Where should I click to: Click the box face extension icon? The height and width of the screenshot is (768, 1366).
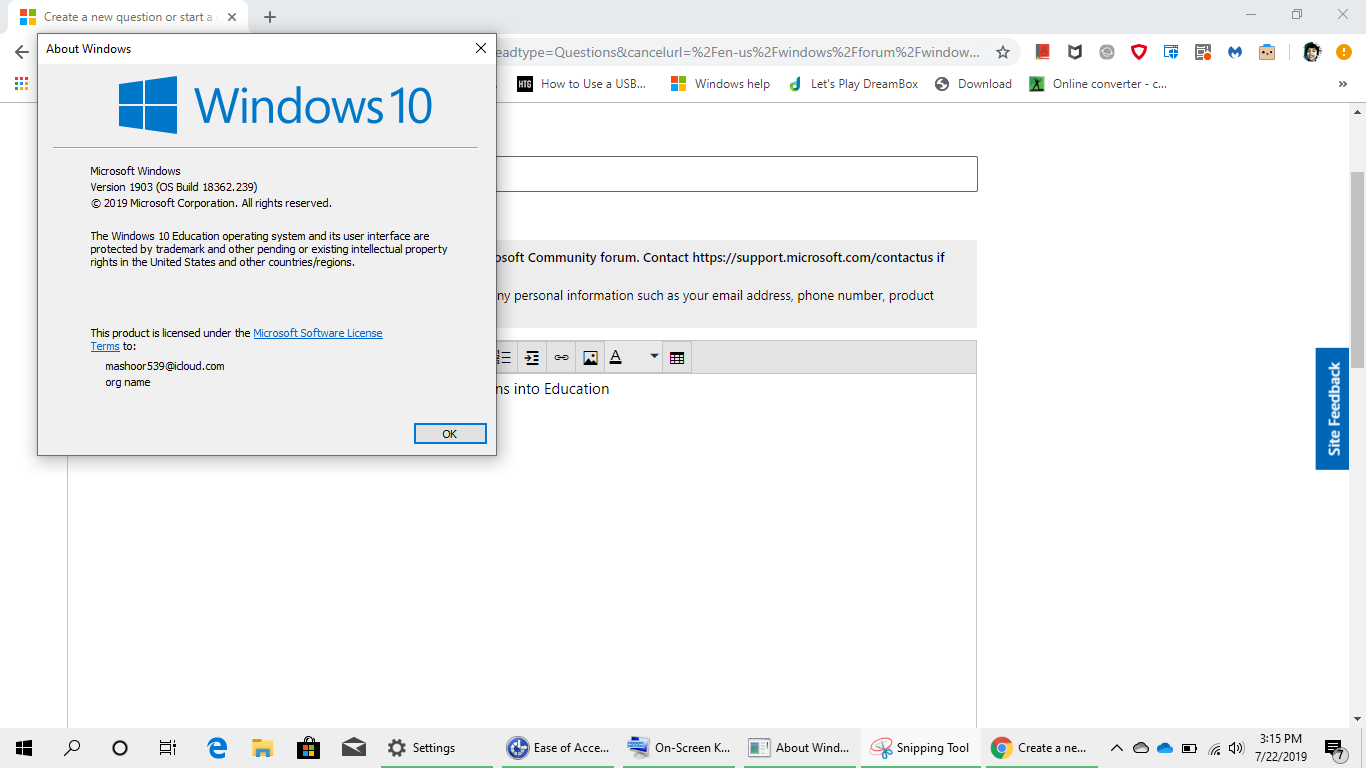coord(1267,52)
